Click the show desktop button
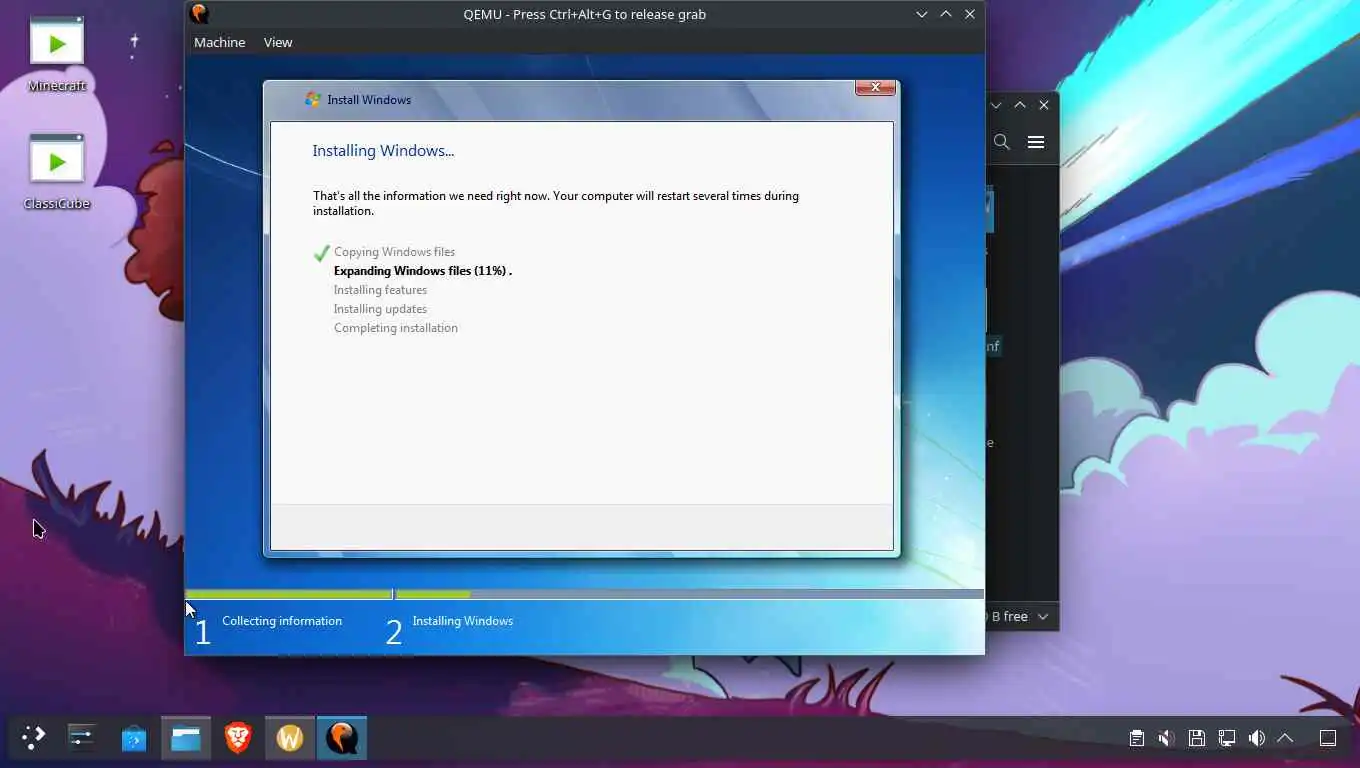Screen dimensions: 1360x768 [1328, 738]
